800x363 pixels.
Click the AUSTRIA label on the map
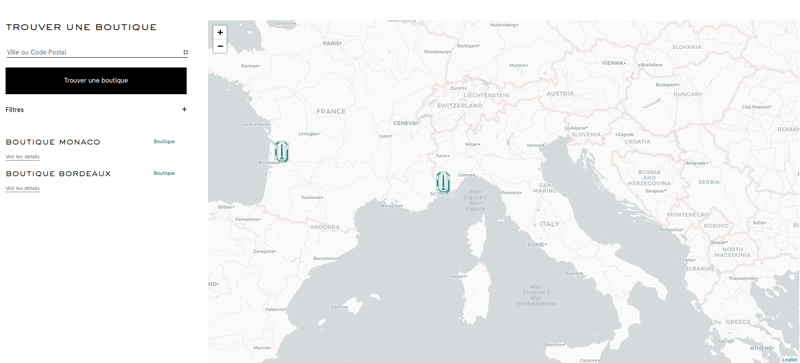(560, 94)
